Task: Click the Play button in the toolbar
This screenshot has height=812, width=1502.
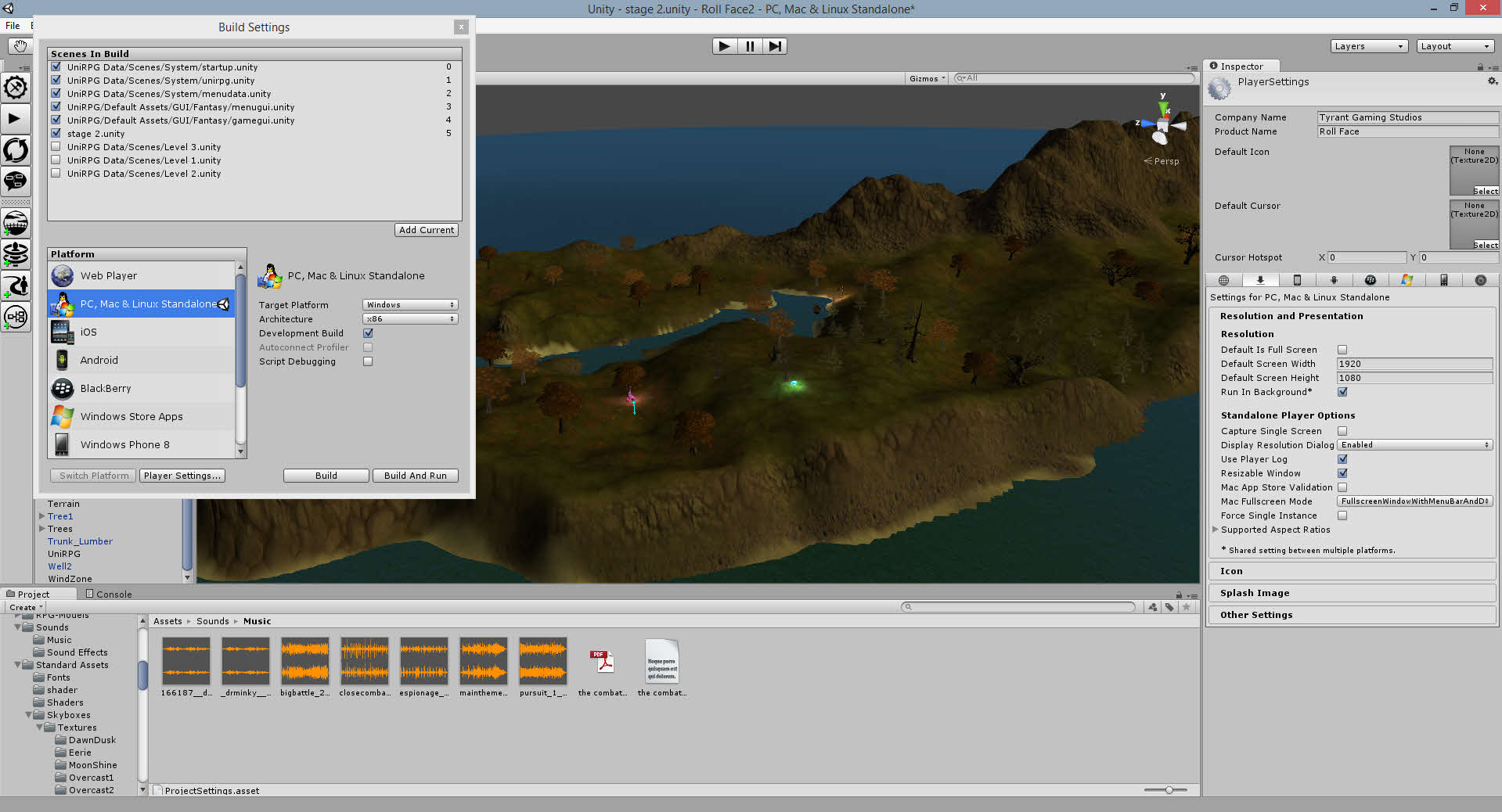Action: 724,46
